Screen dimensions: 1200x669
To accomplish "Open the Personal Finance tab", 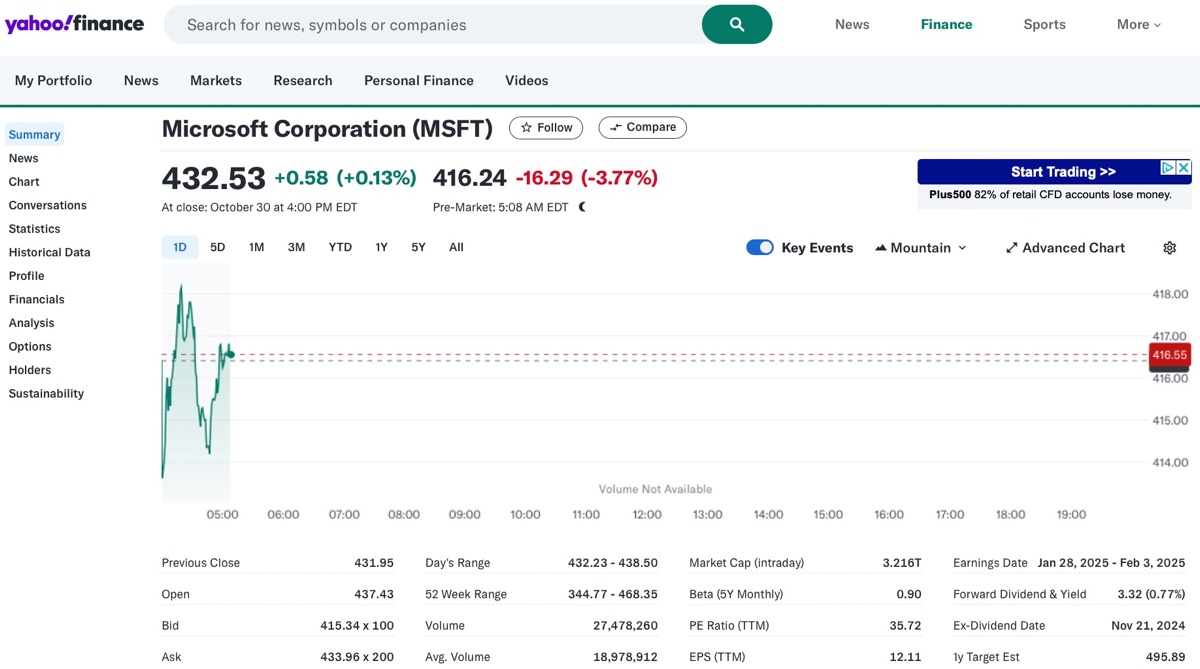I will [x=418, y=80].
